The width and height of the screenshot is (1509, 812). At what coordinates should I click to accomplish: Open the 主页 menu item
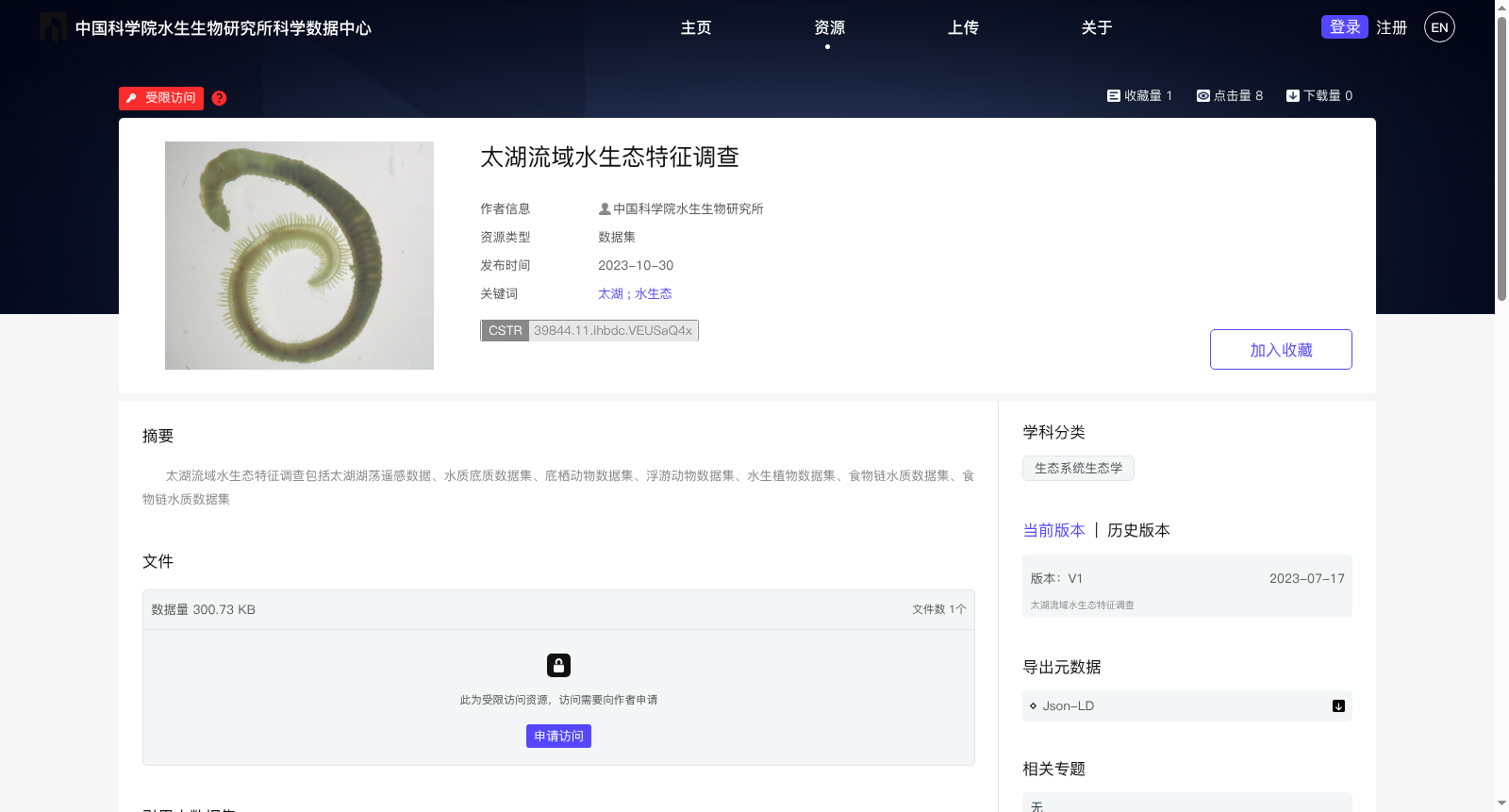click(x=696, y=28)
